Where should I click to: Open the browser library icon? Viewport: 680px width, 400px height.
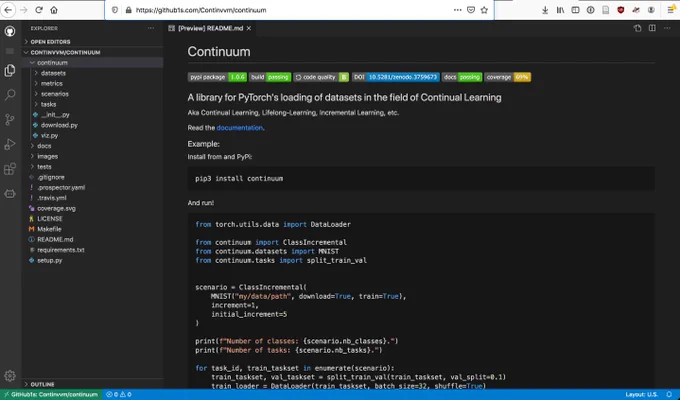tap(560, 10)
